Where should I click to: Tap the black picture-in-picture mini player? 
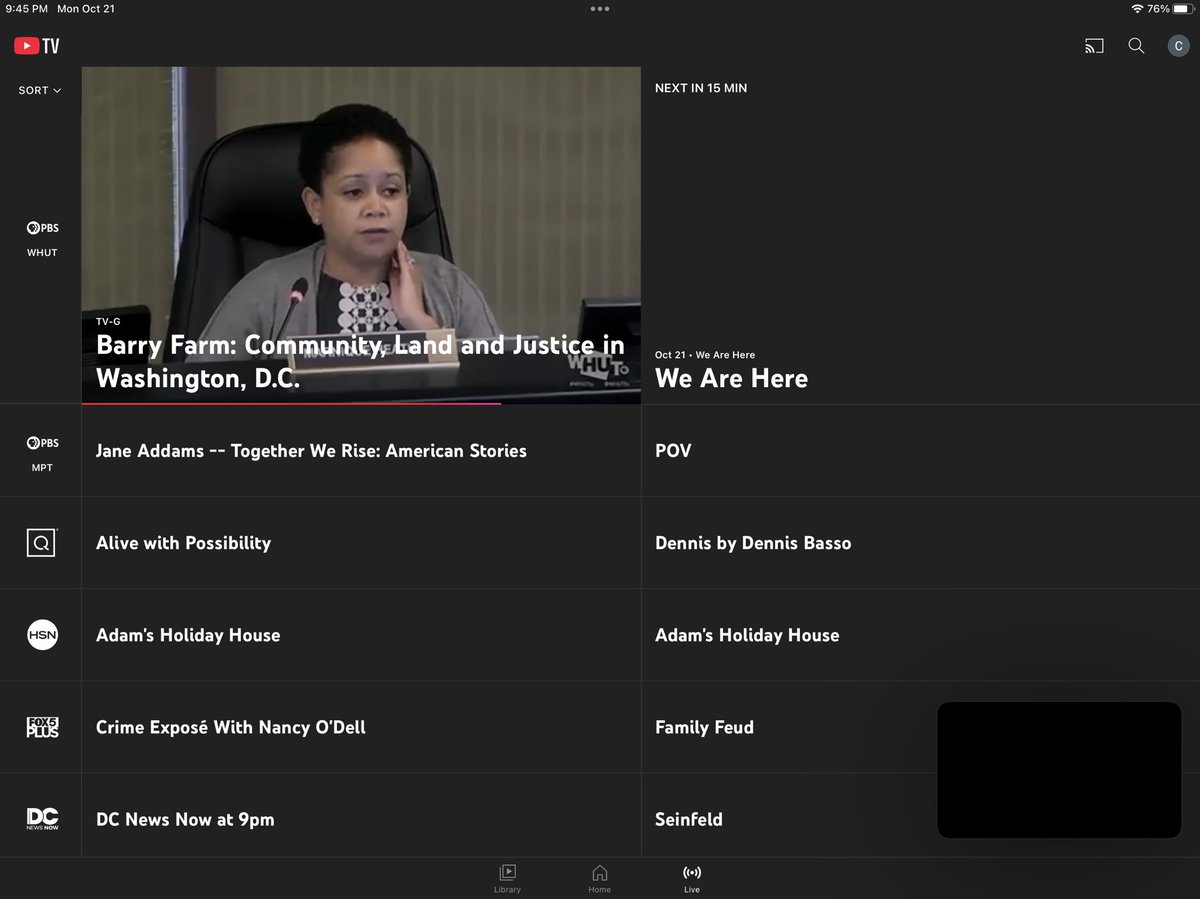click(x=1059, y=770)
